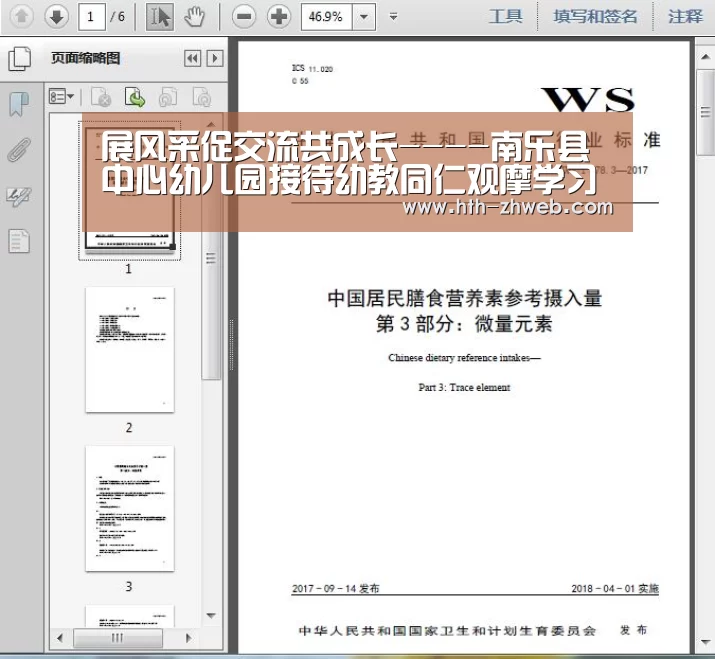Viewport: 715px width, 659px height.
Task: Click the page thumbnails panel icon
Action: click(20, 59)
